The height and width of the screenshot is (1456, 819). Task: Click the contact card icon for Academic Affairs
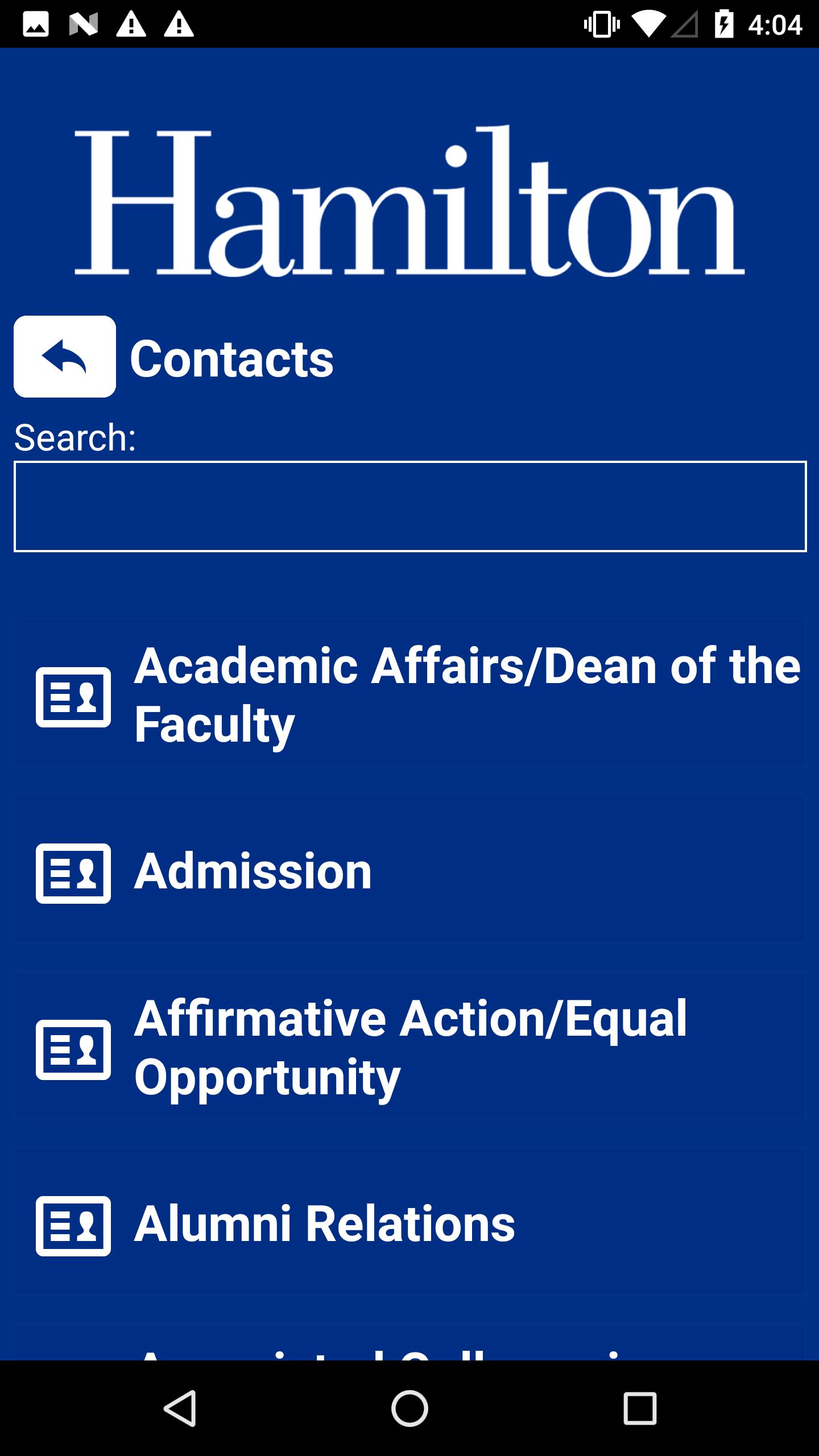[x=73, y=697]
